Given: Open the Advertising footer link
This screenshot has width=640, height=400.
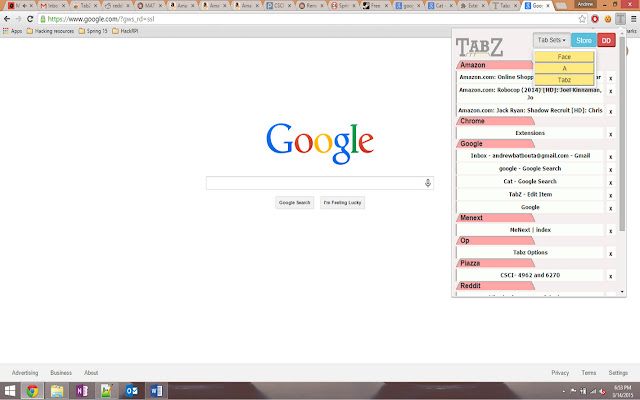Looking at the screenshot, I should [25, 373].
